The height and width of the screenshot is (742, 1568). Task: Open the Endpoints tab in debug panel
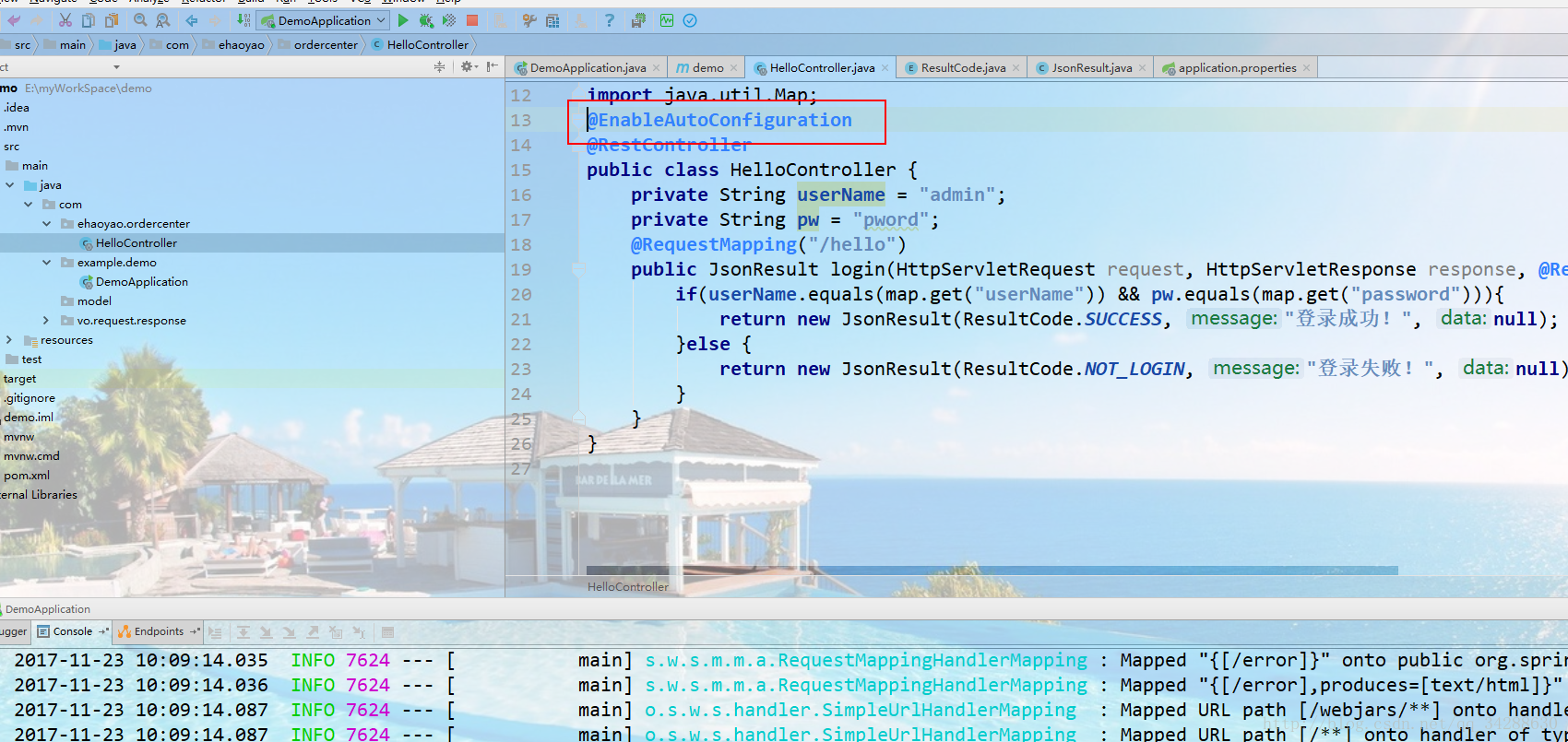[159, 631]
